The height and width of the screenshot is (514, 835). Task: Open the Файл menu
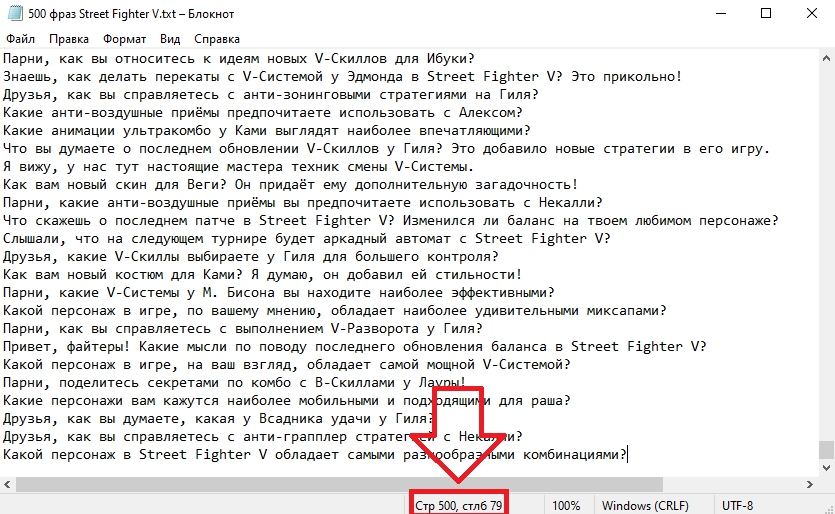click(20, 39)
